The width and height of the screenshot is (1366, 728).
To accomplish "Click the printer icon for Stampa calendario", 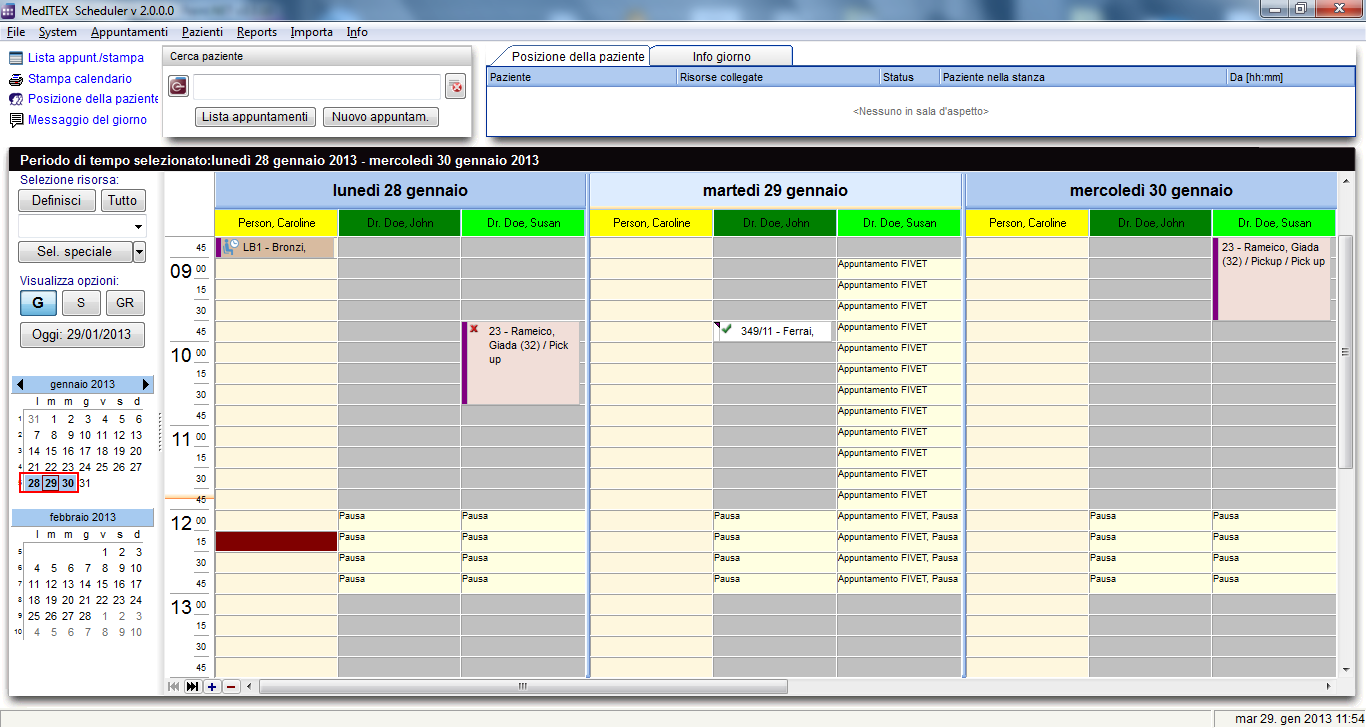I will tap(16, 79).
